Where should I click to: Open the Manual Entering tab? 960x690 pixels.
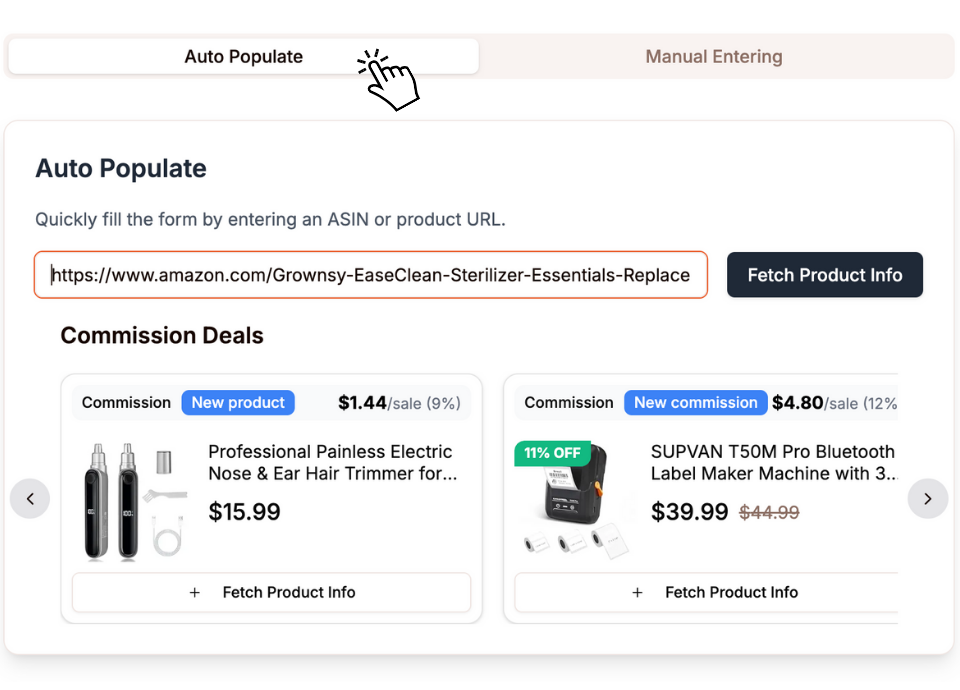point(714,57)
